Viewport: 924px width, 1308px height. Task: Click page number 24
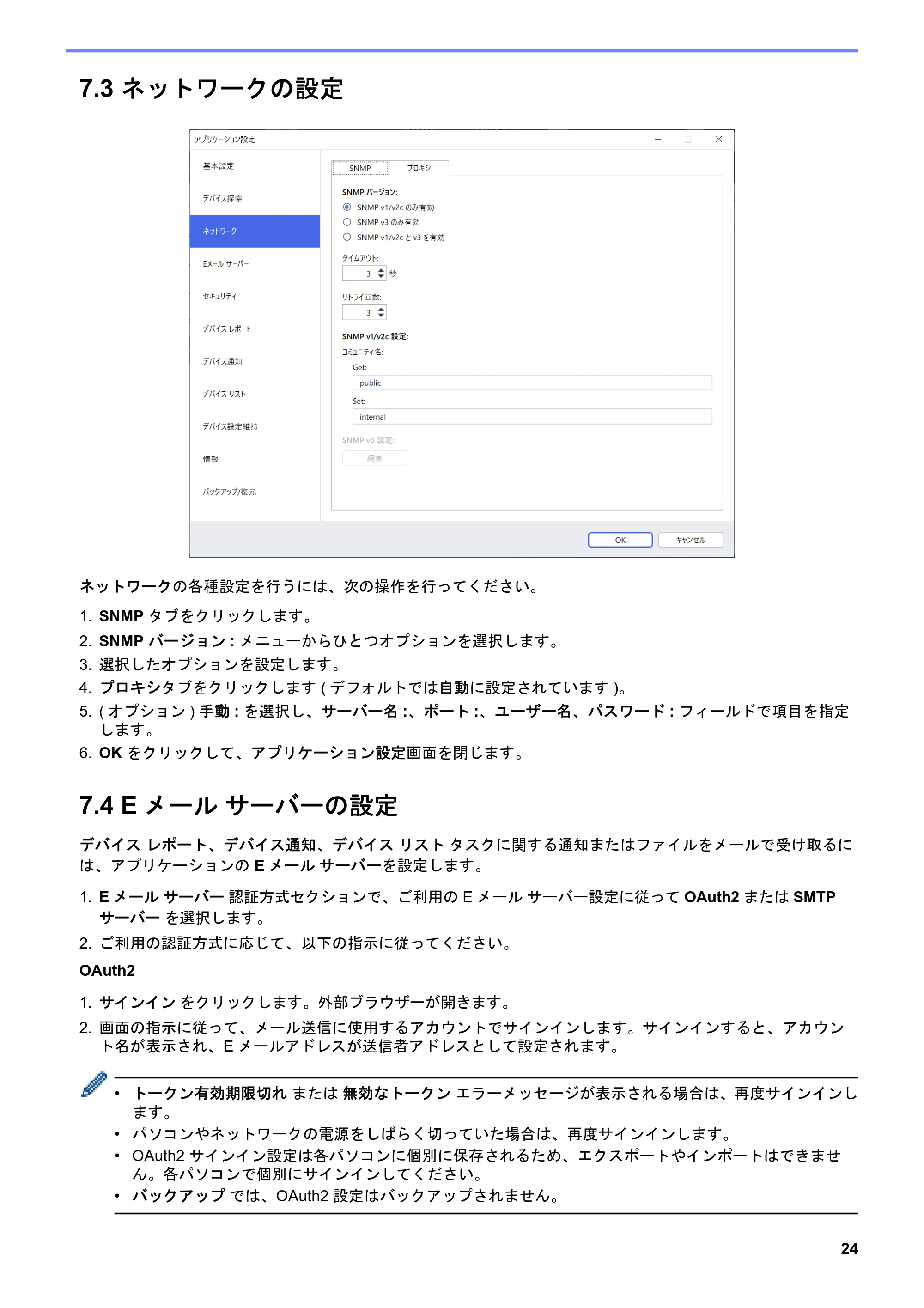point(849,1248)
